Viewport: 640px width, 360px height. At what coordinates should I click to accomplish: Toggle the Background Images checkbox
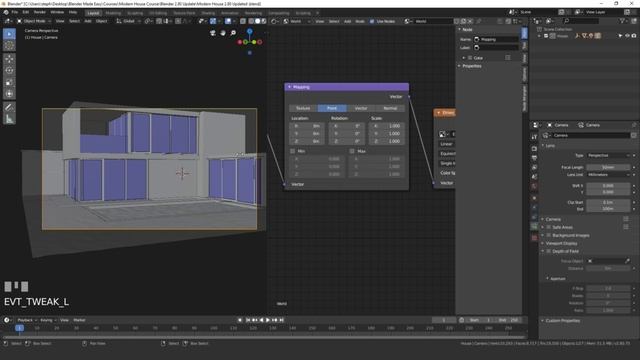click(549, 236)
